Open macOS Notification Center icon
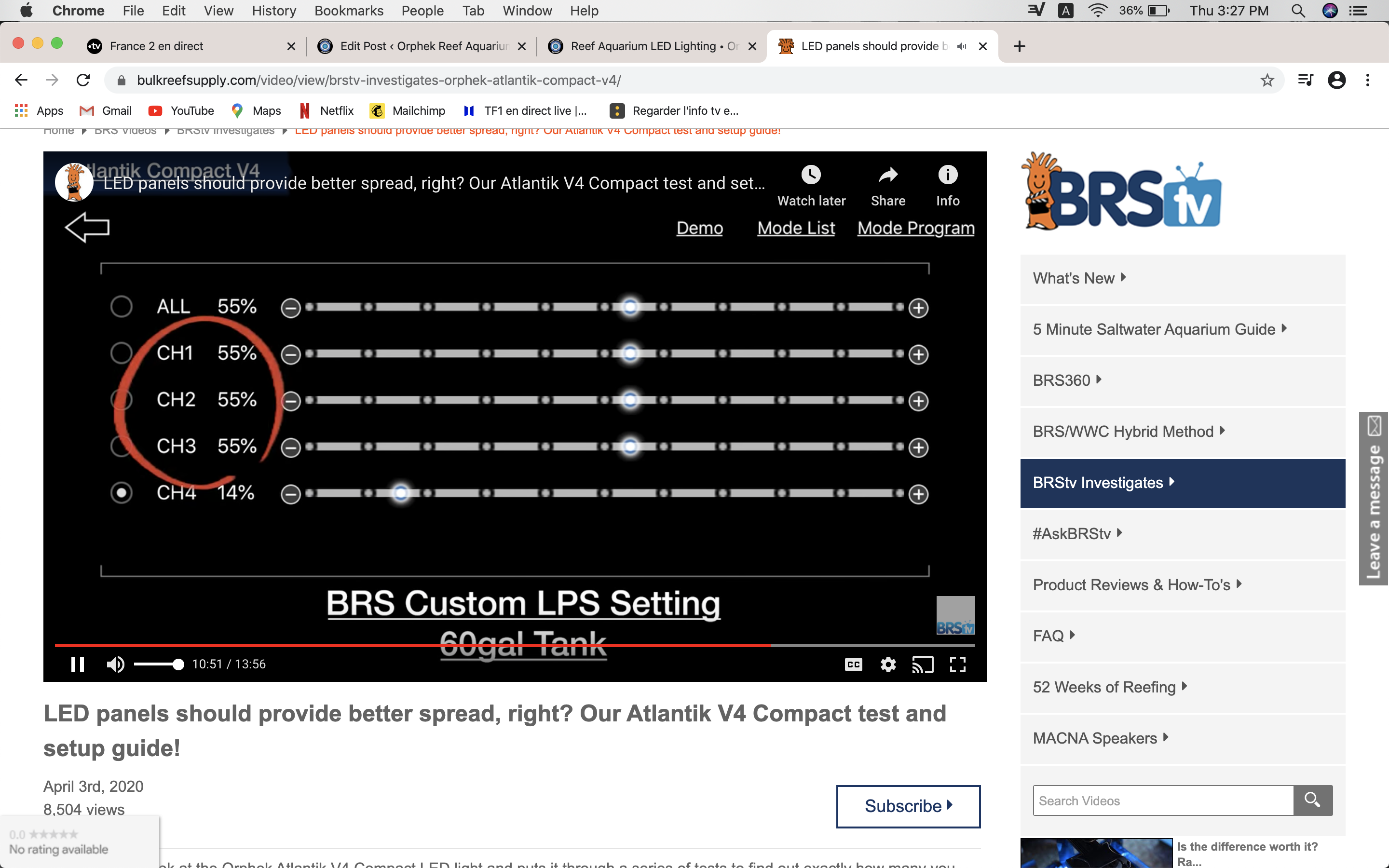The image size is (1389, 868). pos(1358,10)
